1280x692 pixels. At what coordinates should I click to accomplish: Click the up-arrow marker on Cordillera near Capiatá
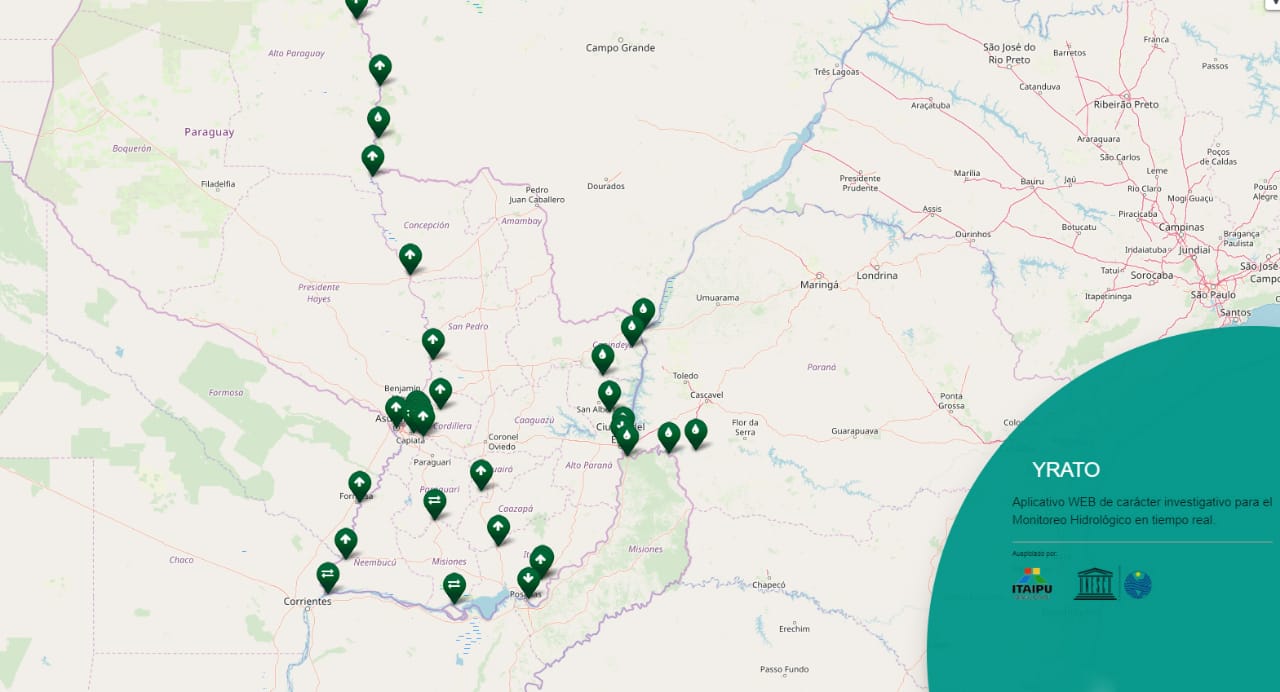pos(424,419)
